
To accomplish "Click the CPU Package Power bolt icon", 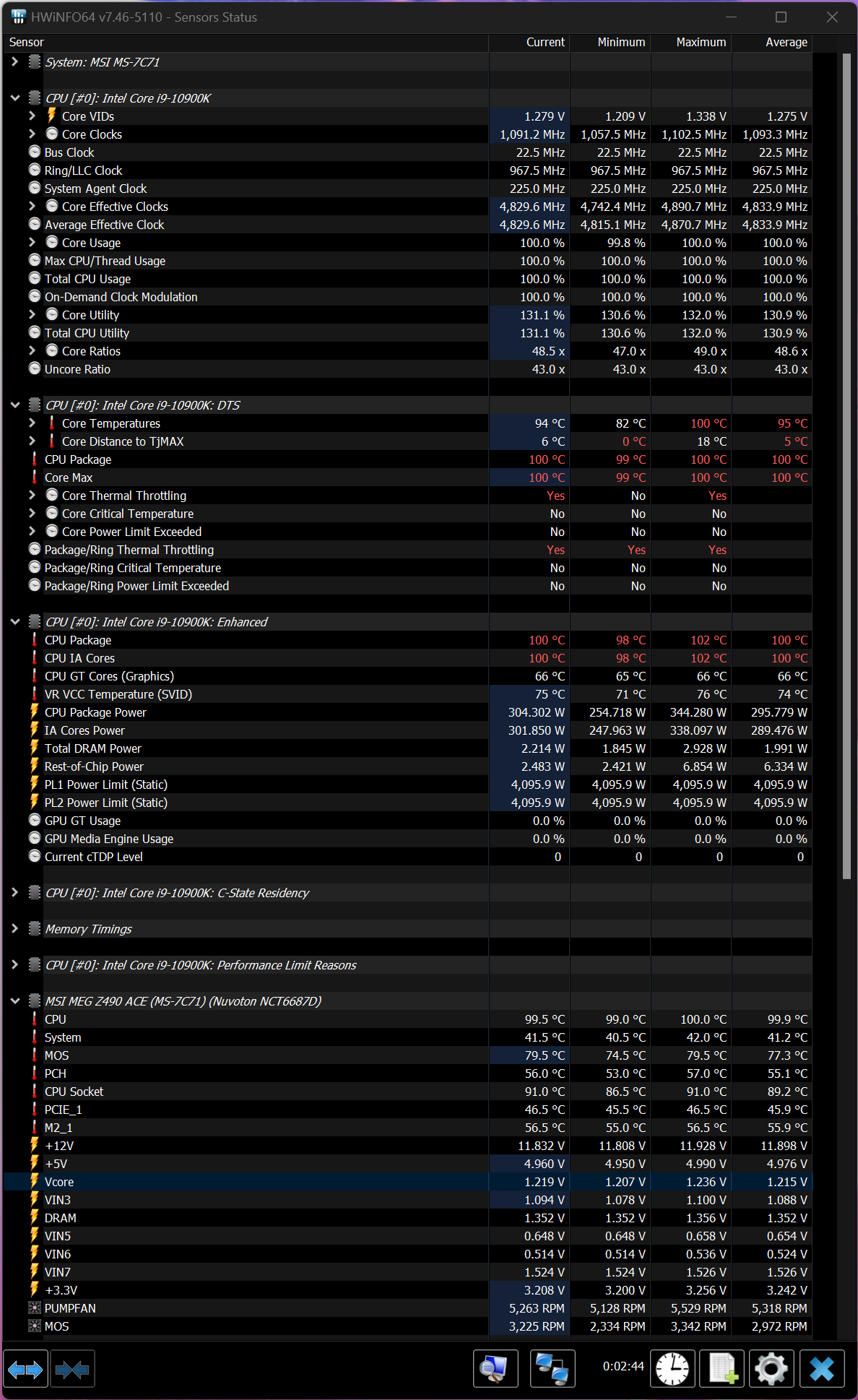I will (x=35, y=712).
